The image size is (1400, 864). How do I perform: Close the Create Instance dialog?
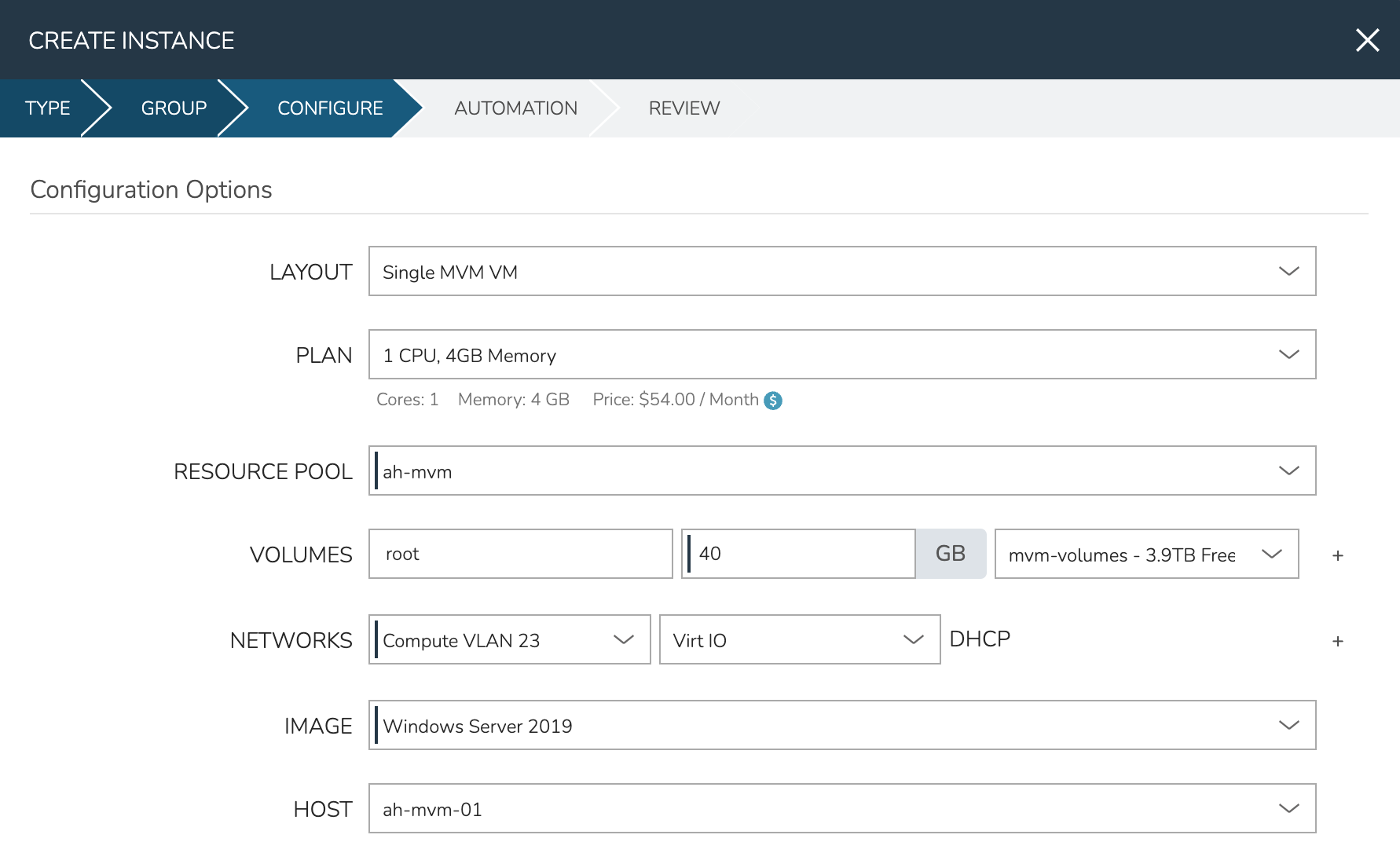tap(1367, 40)
